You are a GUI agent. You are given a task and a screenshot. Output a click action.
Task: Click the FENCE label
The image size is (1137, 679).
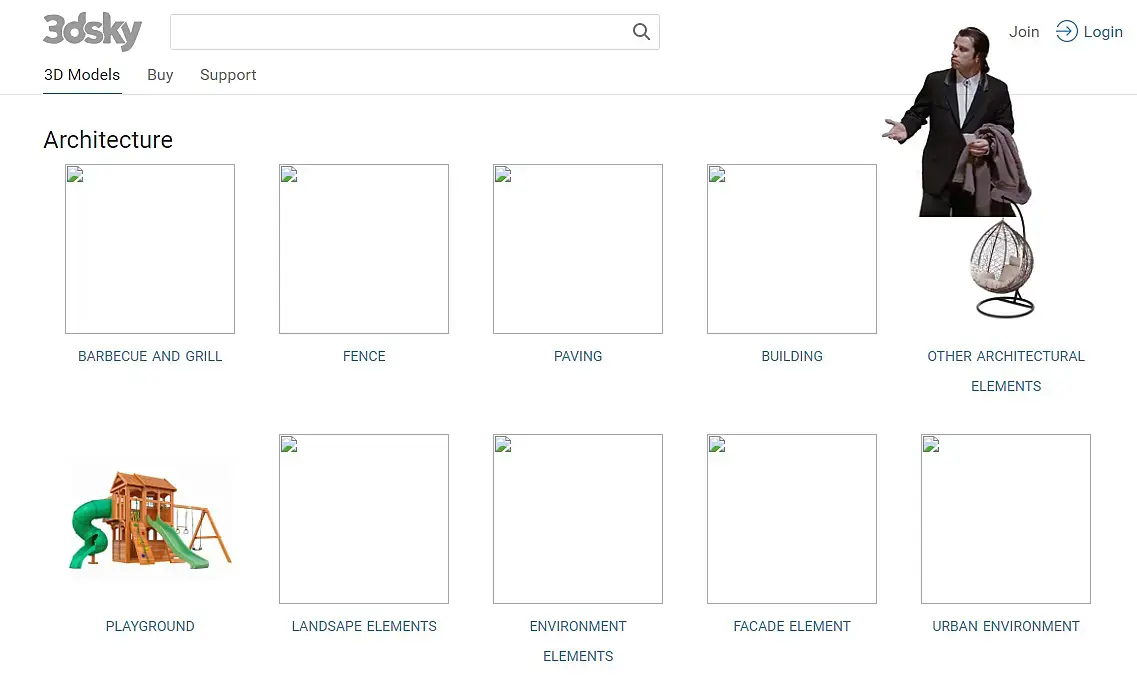click(364, 356)
